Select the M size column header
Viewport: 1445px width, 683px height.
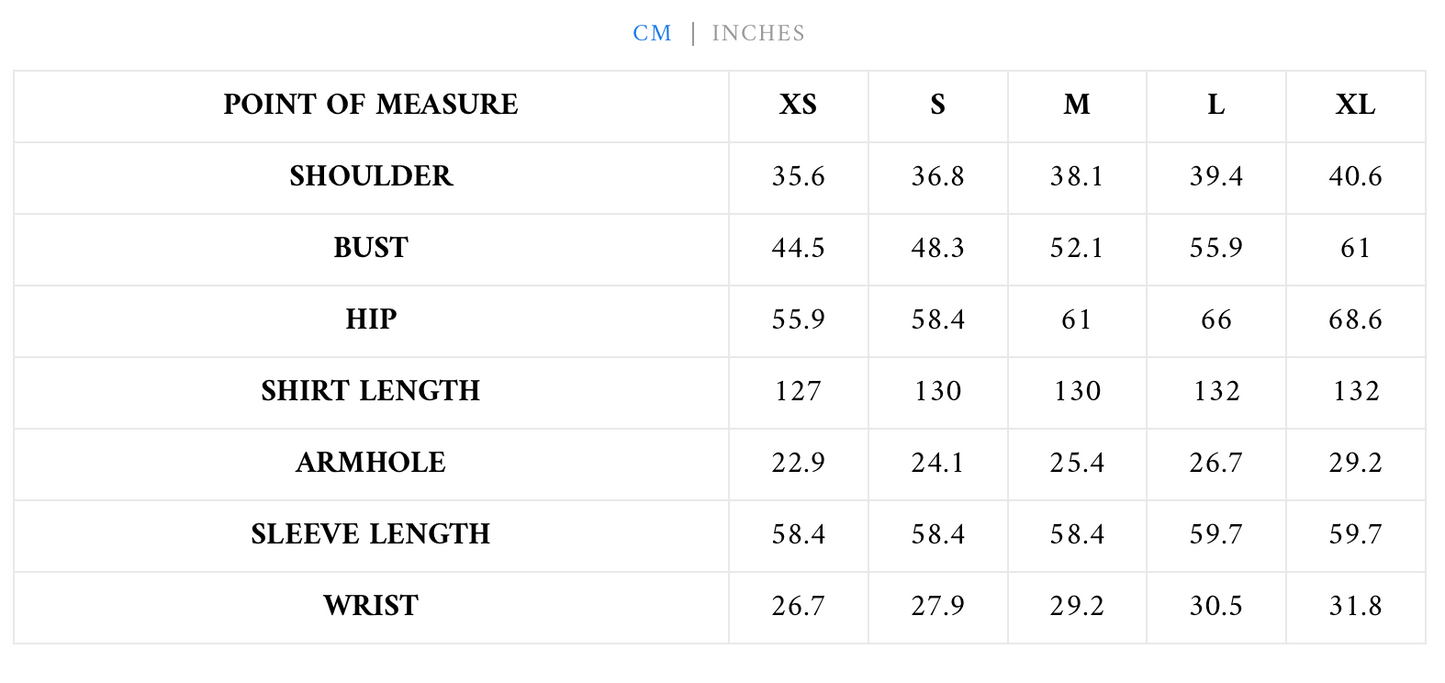point(1077,105)
